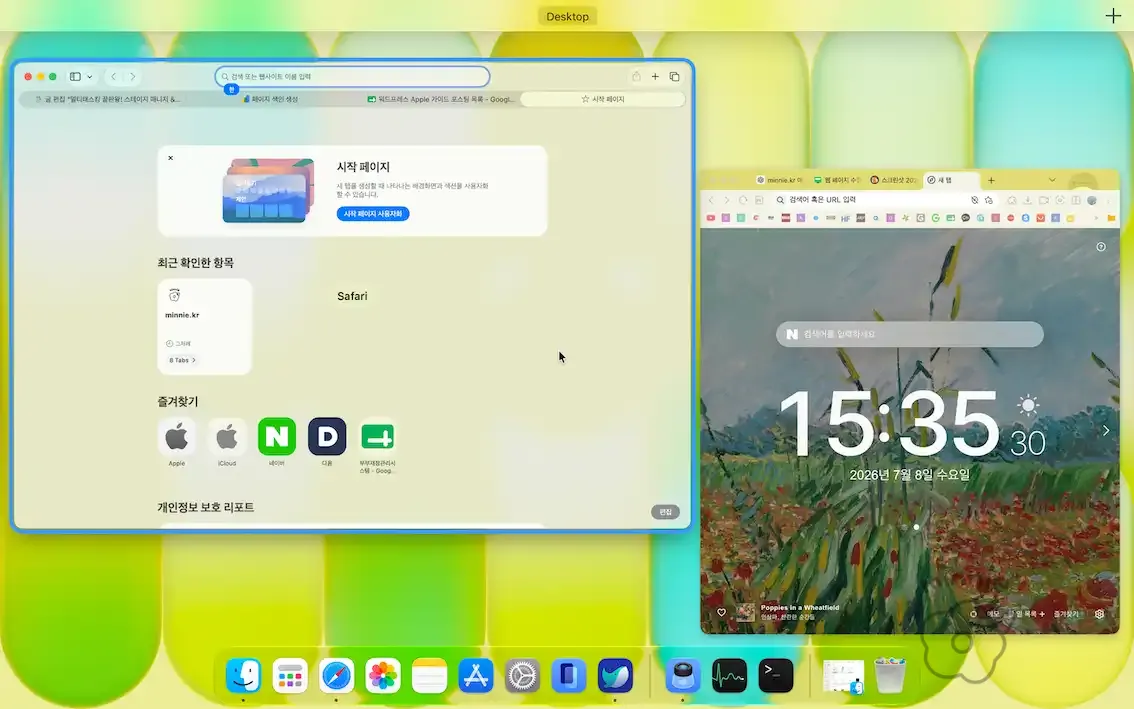This screenshot has height=709, width=1134.
Task: Add a new Safari tab
Action: coord(655,77)
